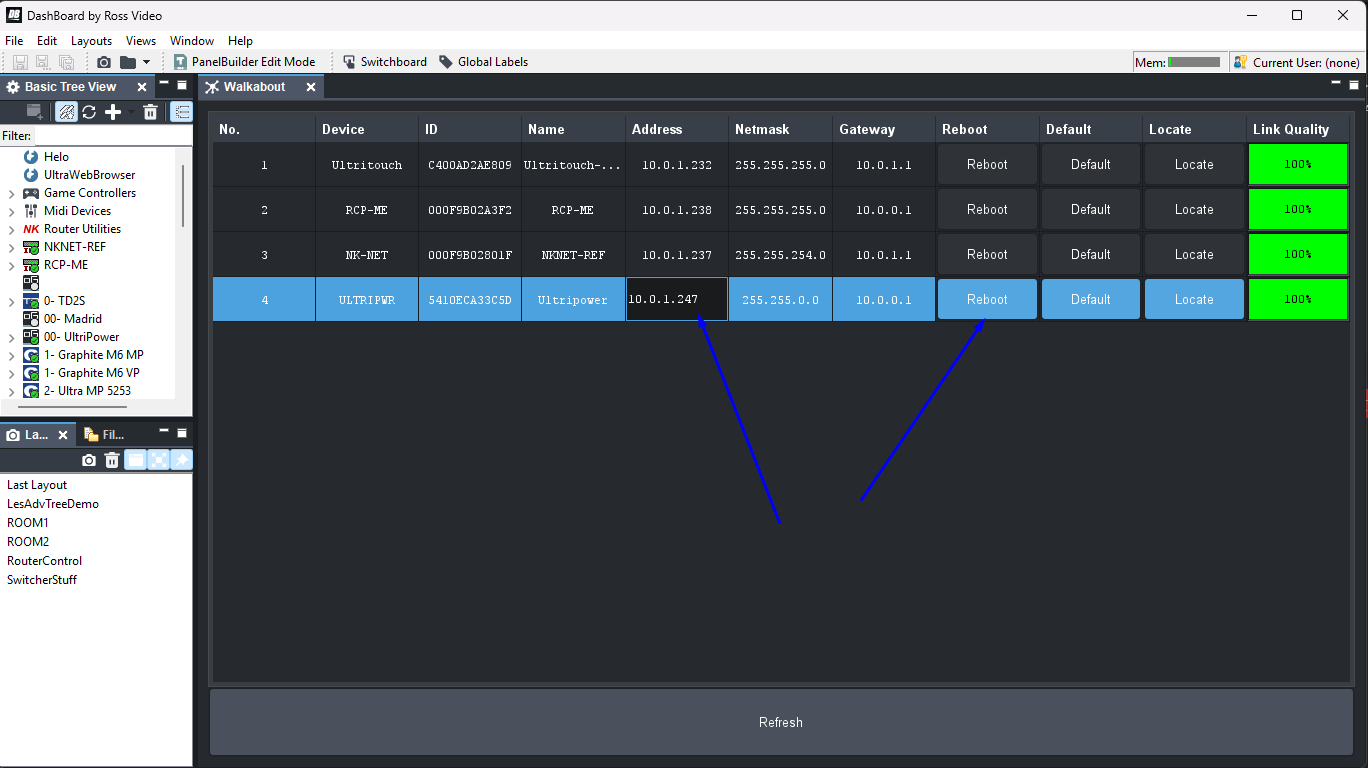Open the Switchboard tool
Image resolution: width=1368 pixels, height=768 pixels.
click(385, 62)
